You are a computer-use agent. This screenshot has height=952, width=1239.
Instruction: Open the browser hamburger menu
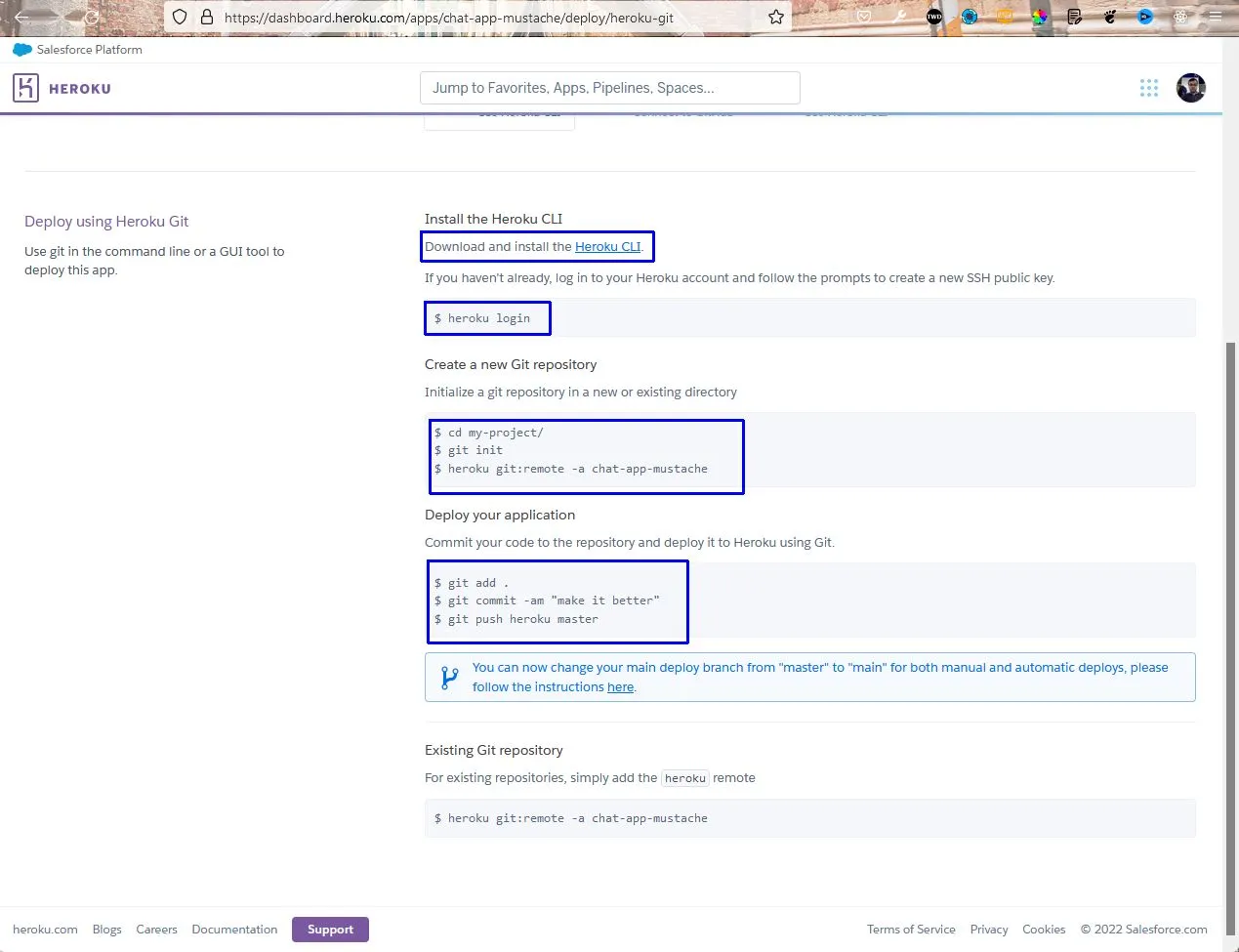1216,17
